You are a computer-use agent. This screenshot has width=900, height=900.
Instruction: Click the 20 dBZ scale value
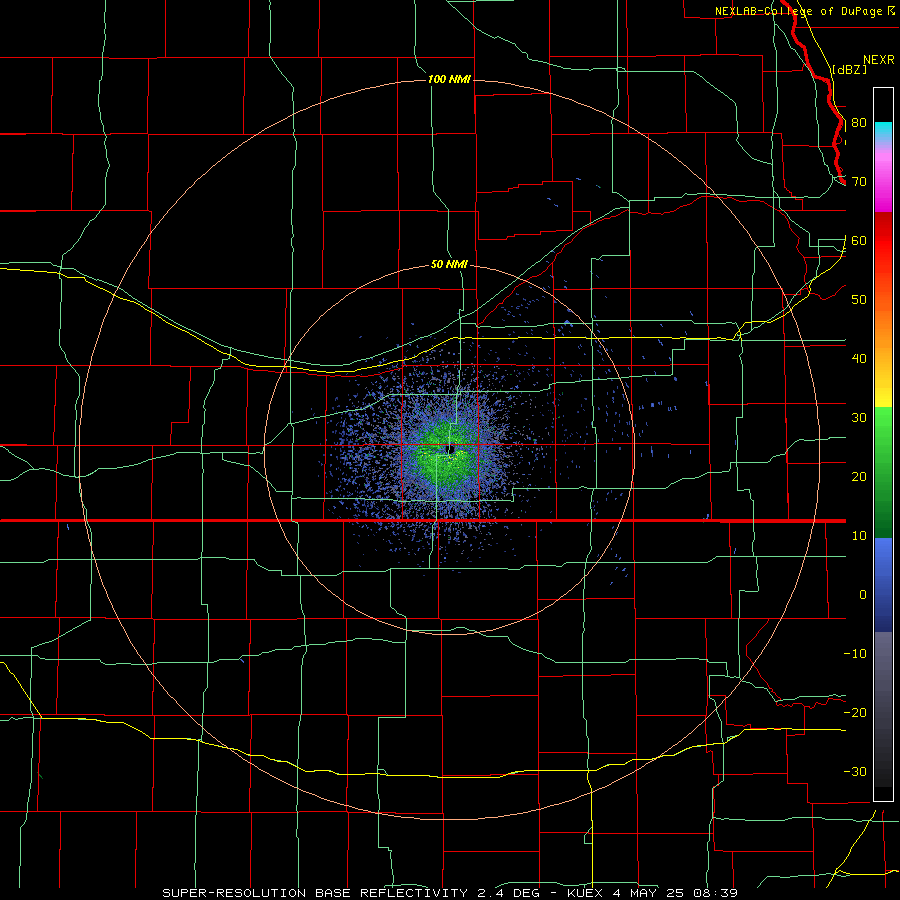[x=859, y=477]
